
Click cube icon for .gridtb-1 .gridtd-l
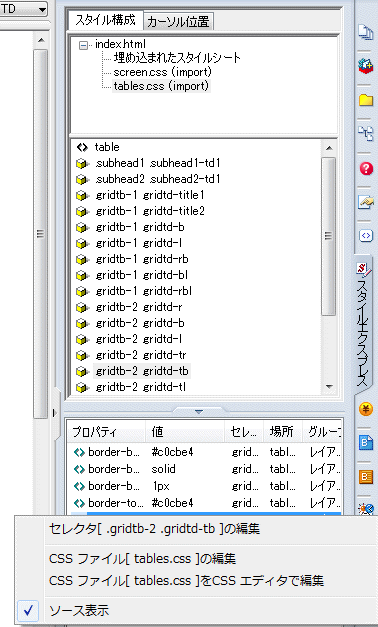pos(82,244)
